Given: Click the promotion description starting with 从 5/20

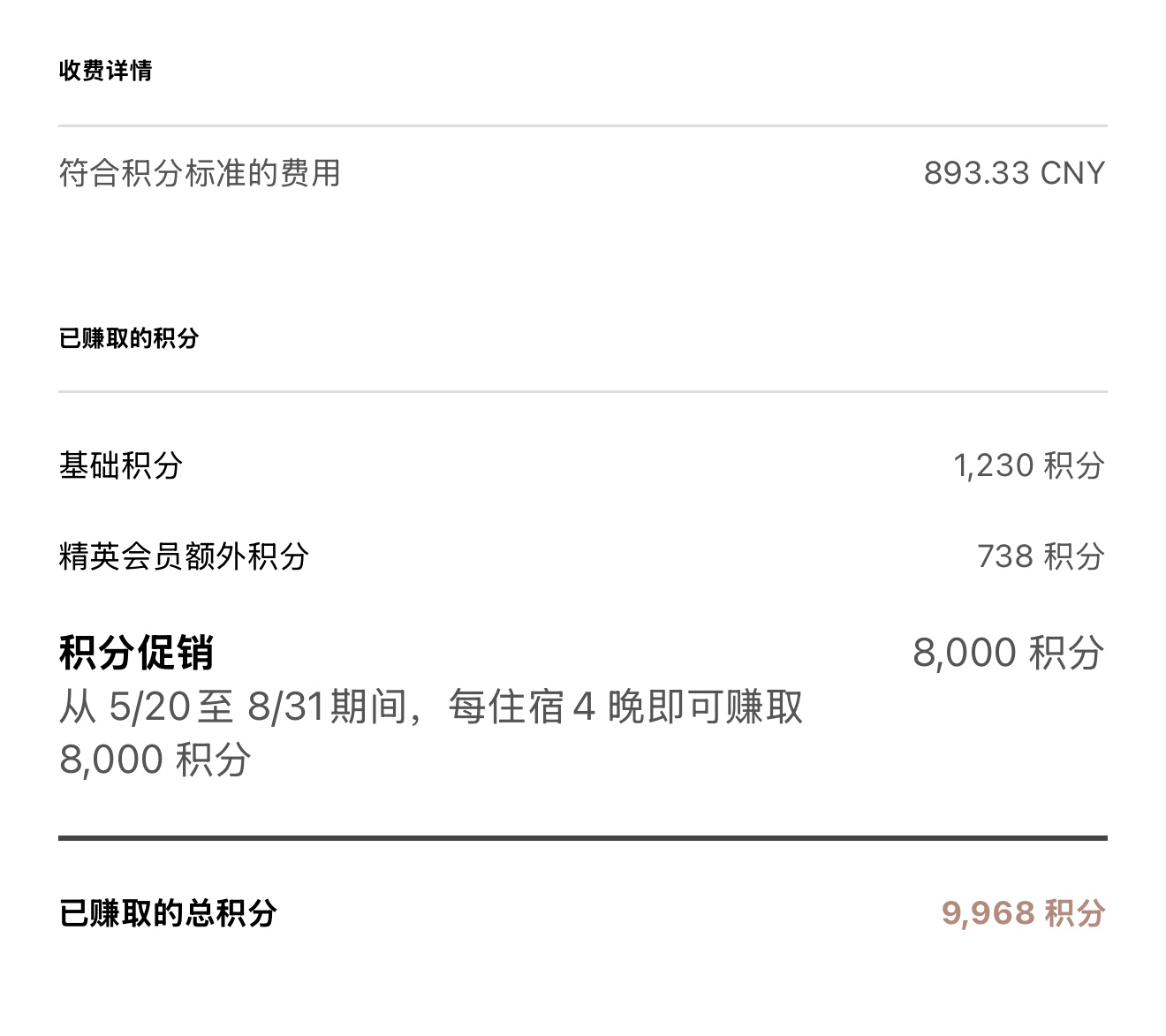Looking at the screenshot, I should coord(431,732).
